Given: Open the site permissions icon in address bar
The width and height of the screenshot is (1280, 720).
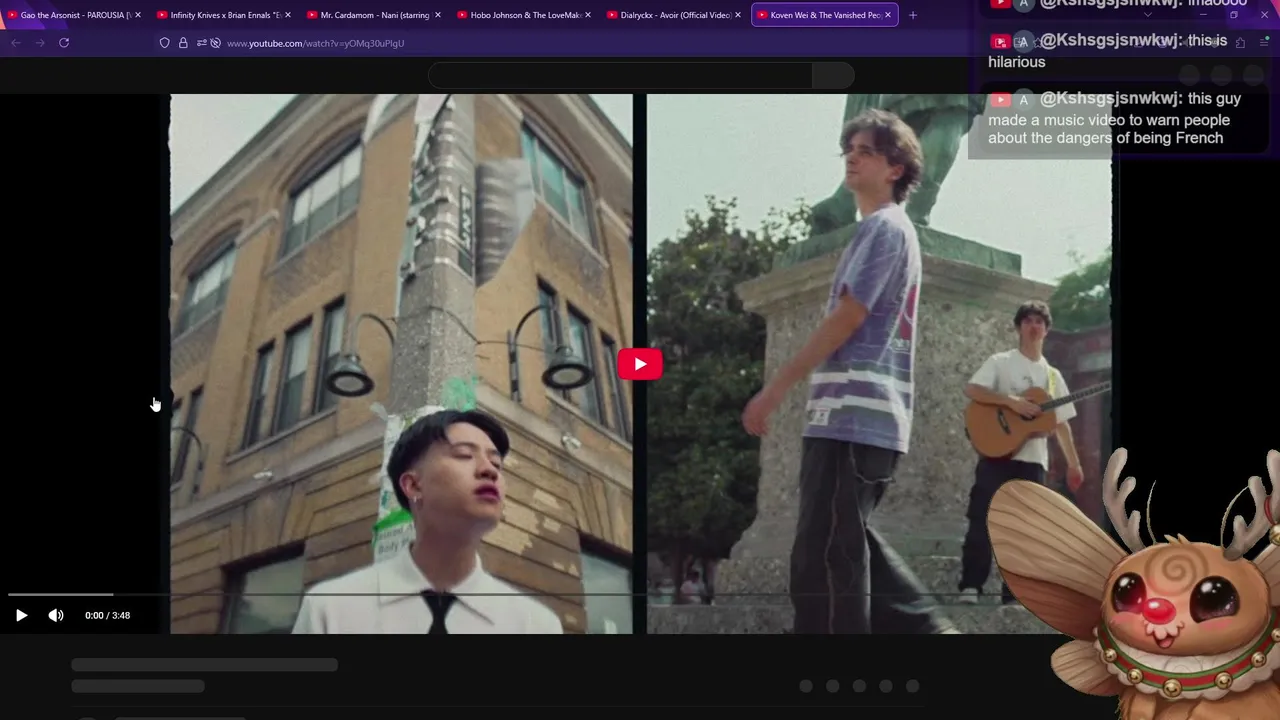Looking at the screenshot, I should tap(201, 43).
